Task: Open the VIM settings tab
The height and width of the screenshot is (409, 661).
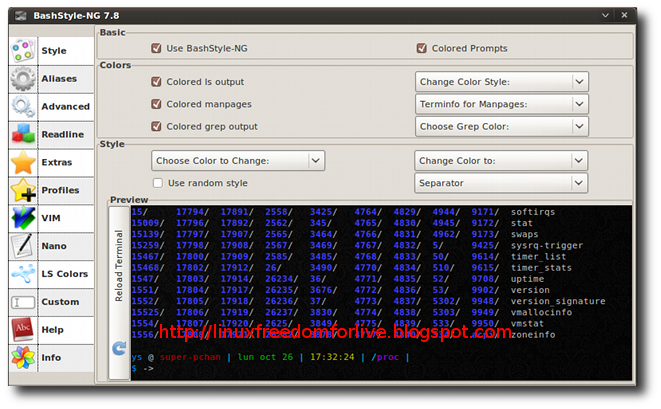Action: (x=51, y=218)
